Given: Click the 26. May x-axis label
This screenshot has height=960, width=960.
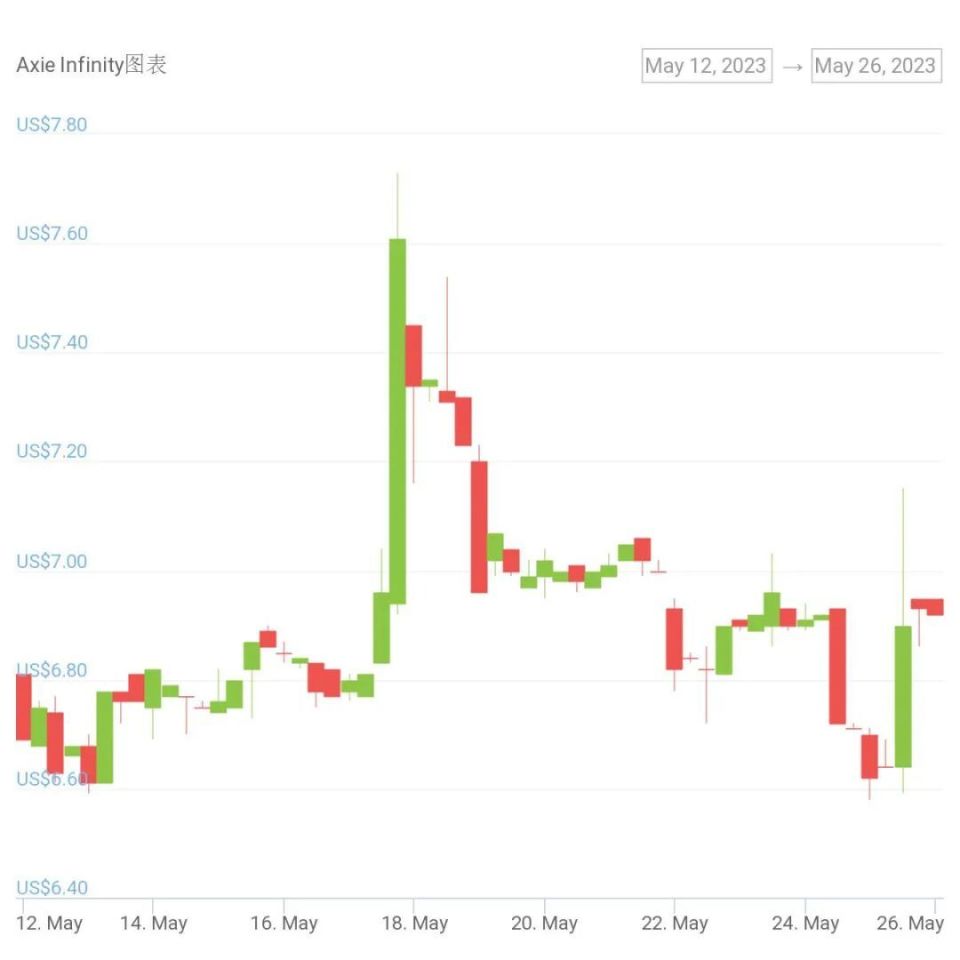Looking at the screenshot, I should click(x=910, y=923).
